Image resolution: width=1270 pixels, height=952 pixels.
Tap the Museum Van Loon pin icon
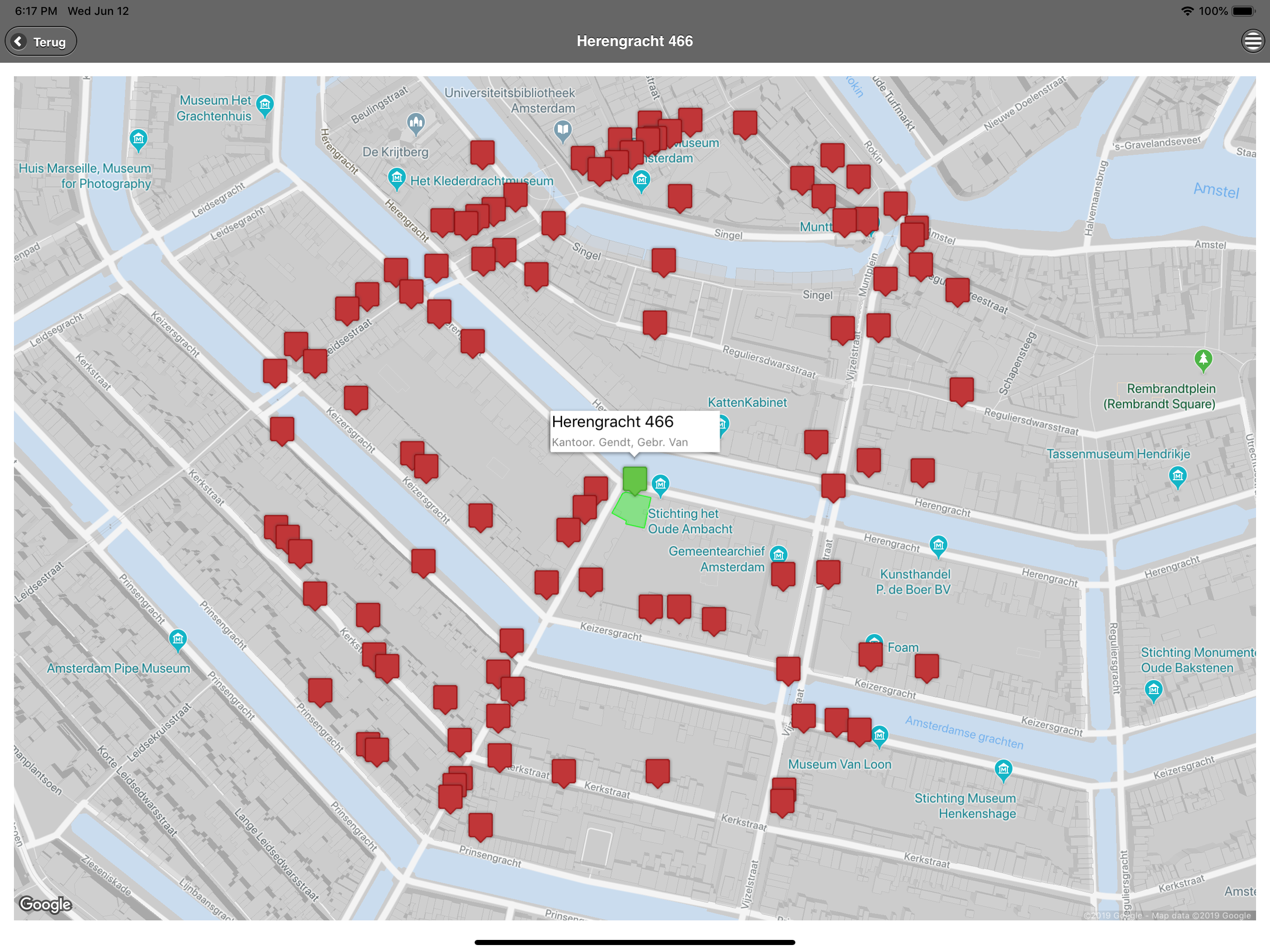(x=880, y=737)
